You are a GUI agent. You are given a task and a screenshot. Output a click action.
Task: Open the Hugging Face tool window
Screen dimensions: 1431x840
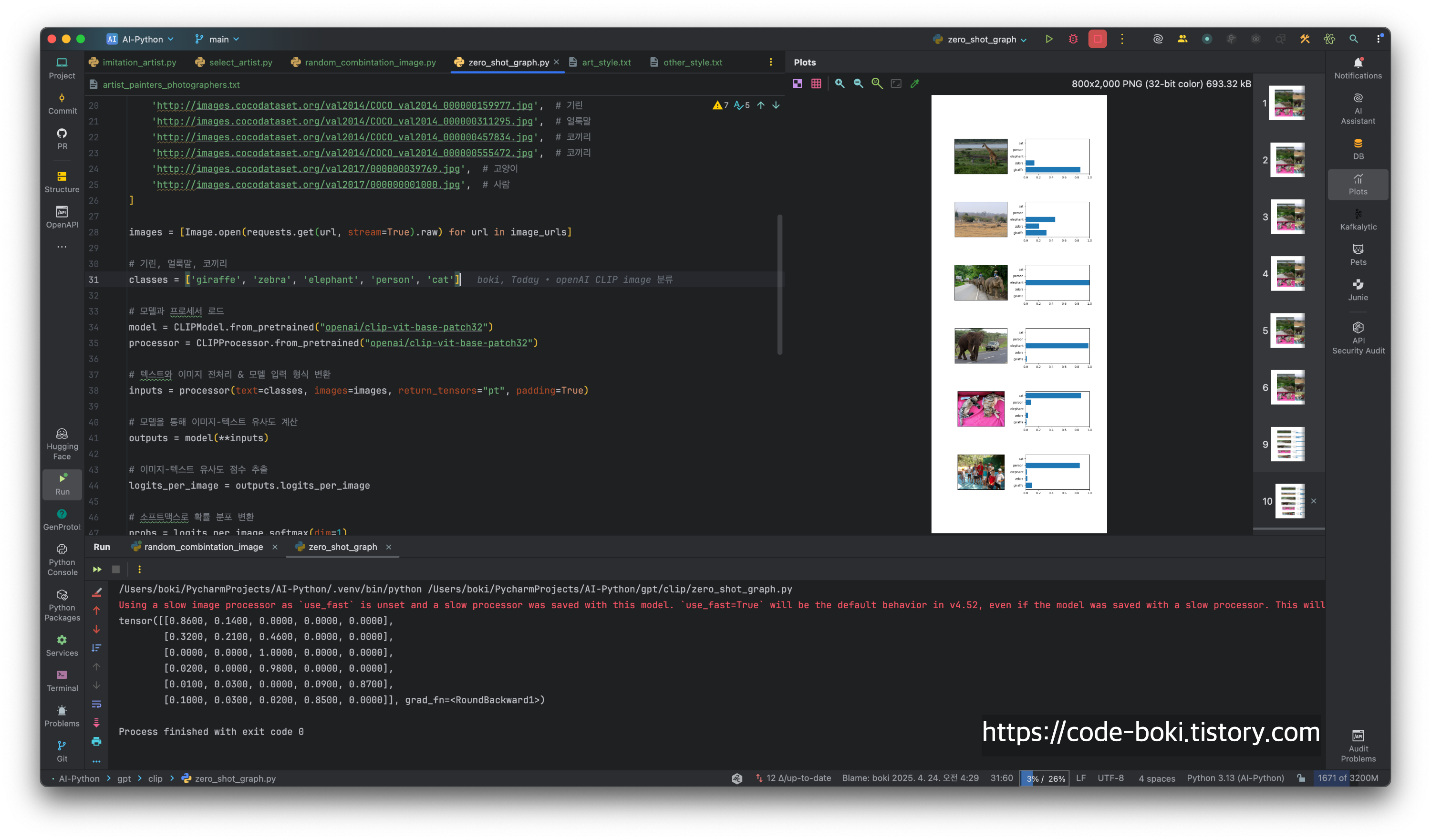62,443
